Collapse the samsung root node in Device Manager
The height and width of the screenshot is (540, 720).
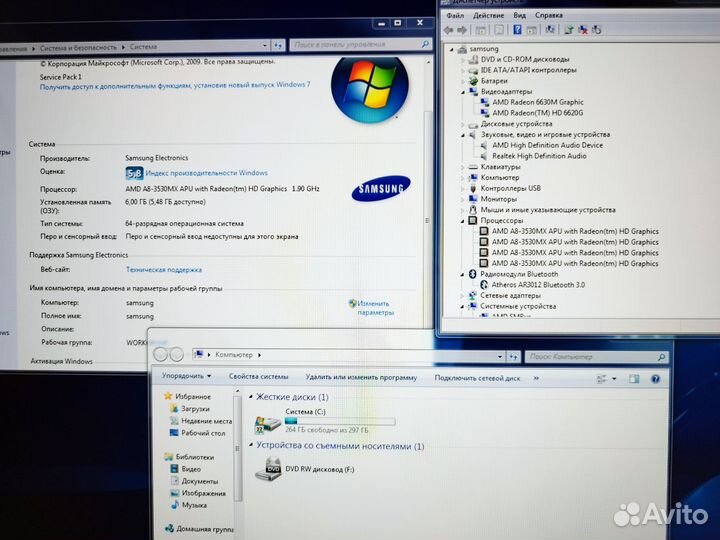pyautogui.click(x=451, y=49)
